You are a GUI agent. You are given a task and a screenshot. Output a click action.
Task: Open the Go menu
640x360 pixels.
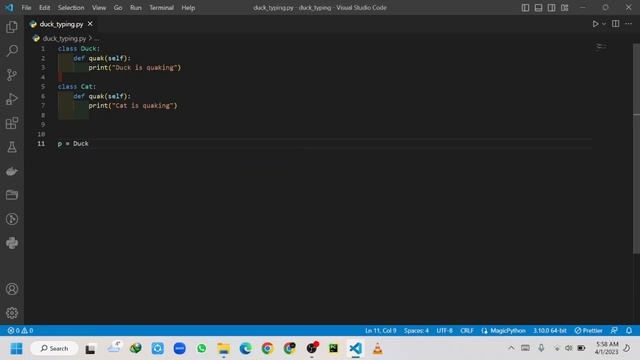(118, 8)
